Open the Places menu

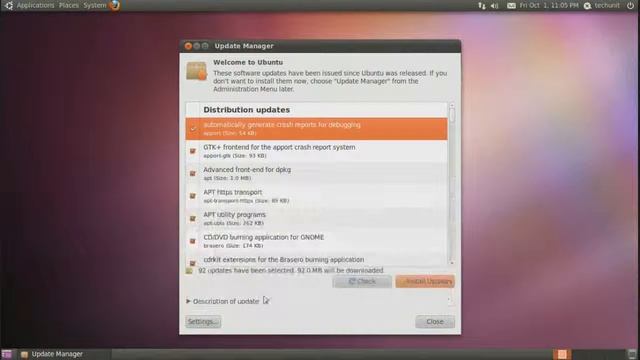coord(69,5)
